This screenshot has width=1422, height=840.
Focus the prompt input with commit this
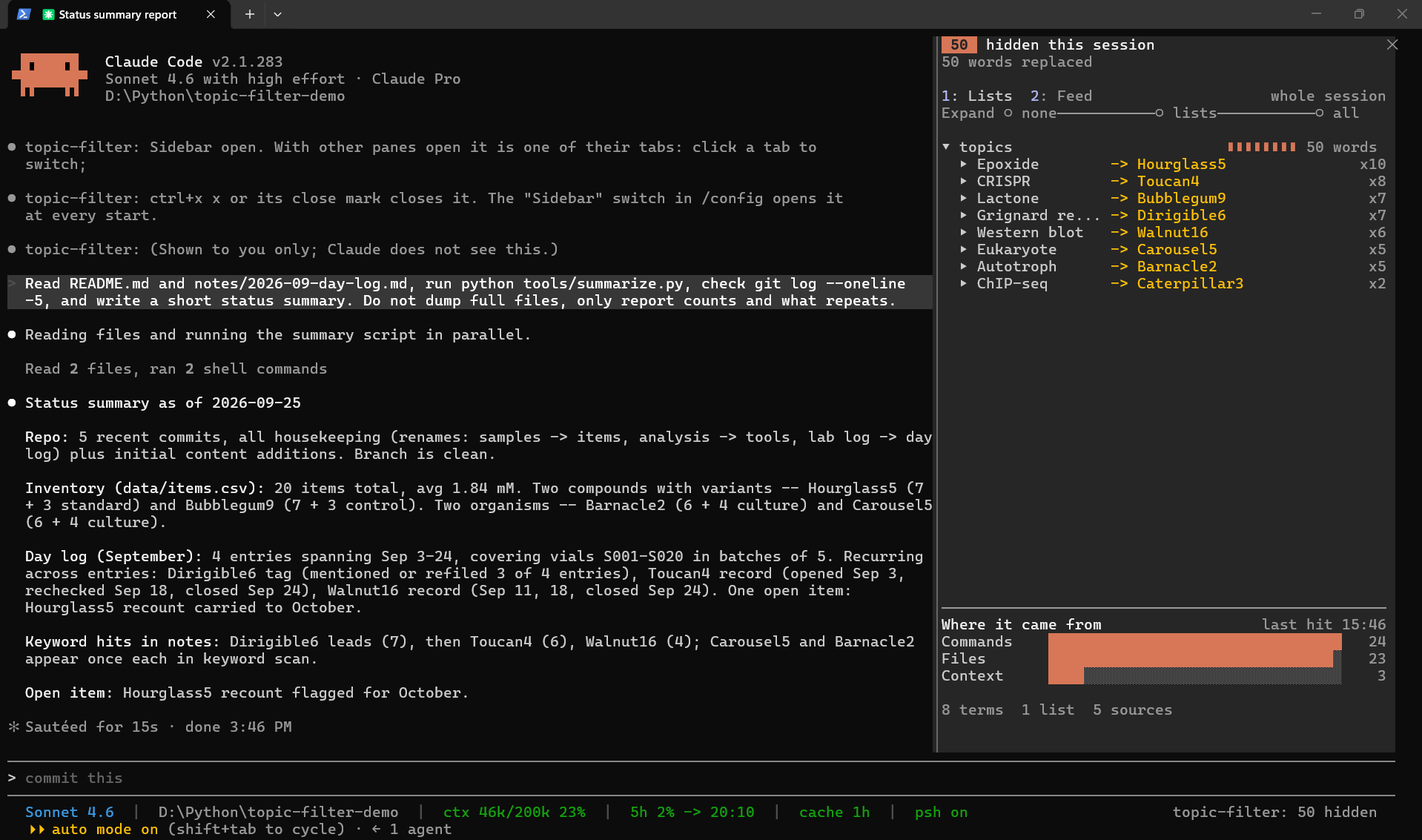[x=701, y=778]
